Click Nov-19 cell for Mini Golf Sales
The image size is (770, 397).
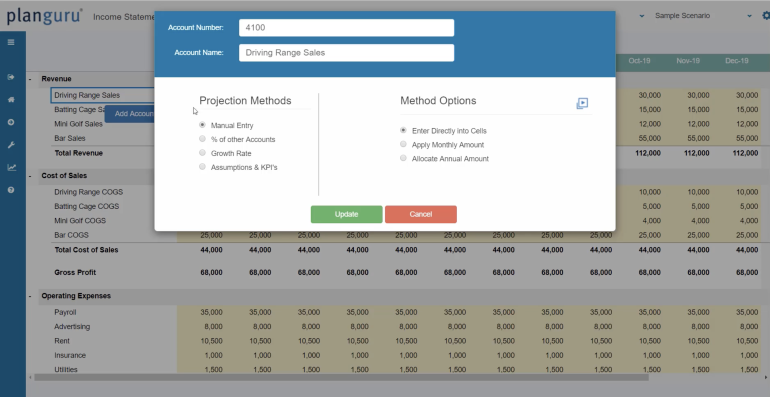(x=698, y=124)
